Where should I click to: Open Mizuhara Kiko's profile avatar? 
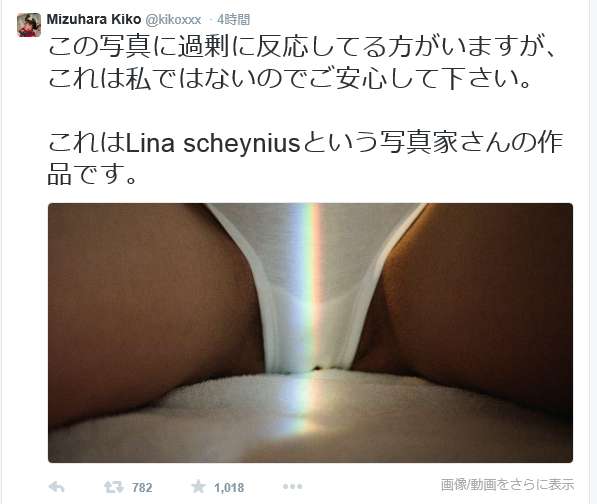coord(29,25)
